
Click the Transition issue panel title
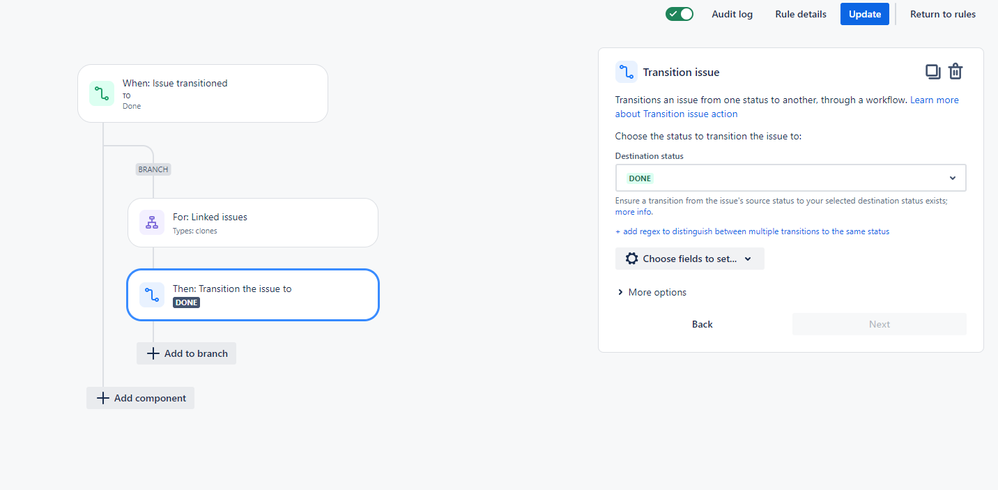[x=681, y=73]
